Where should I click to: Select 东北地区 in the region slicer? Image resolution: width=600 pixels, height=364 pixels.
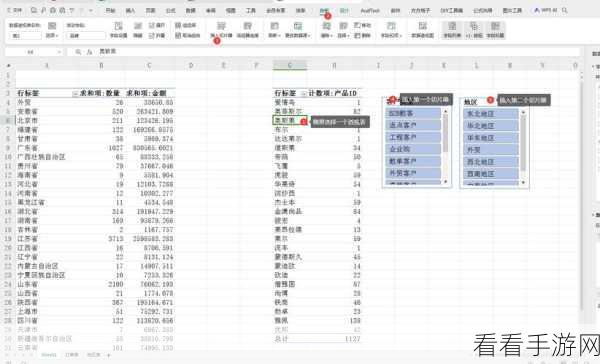[491, 114]
